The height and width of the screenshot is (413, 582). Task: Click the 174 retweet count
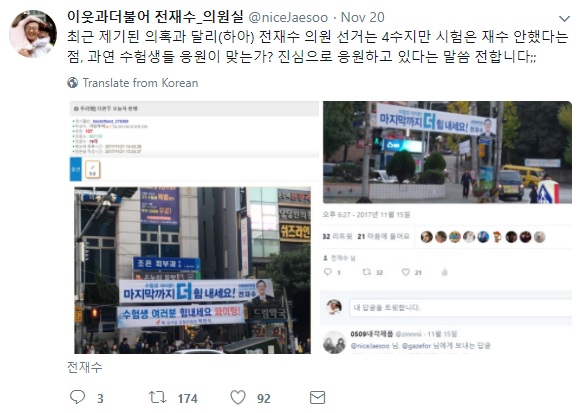(187, 399)
